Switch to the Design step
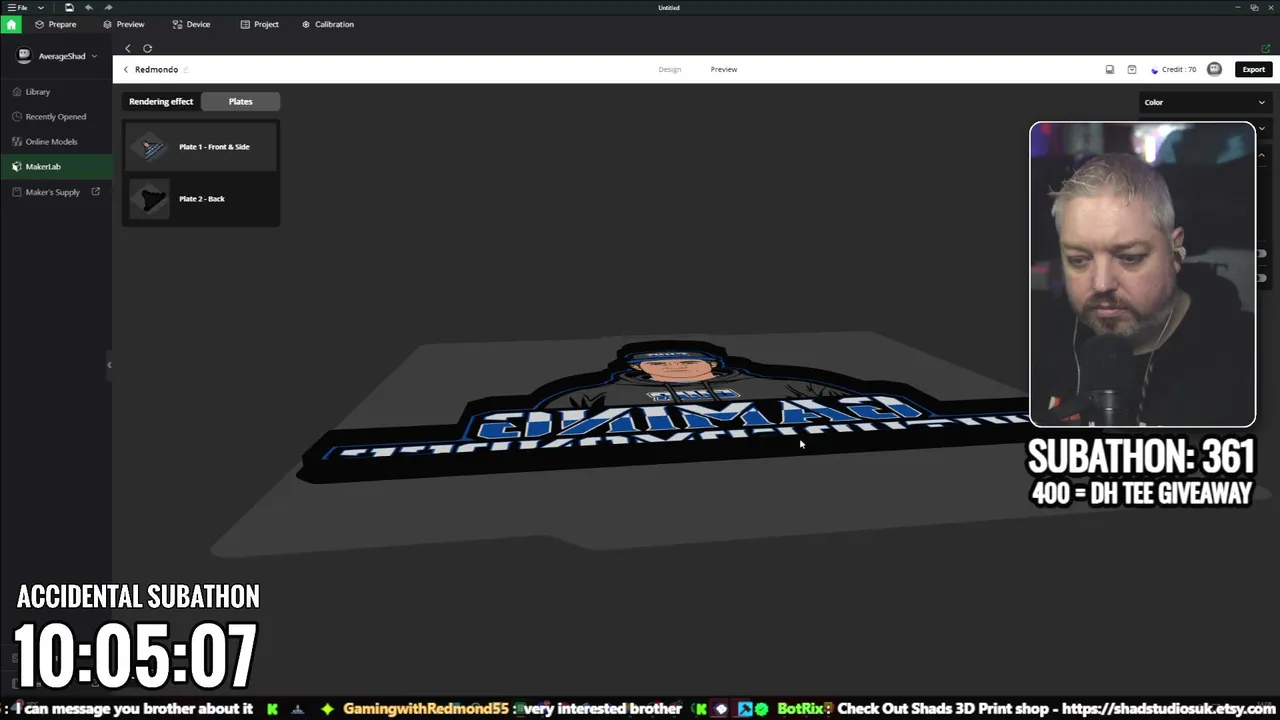1280x720 pixels. [x=669, y=69]
